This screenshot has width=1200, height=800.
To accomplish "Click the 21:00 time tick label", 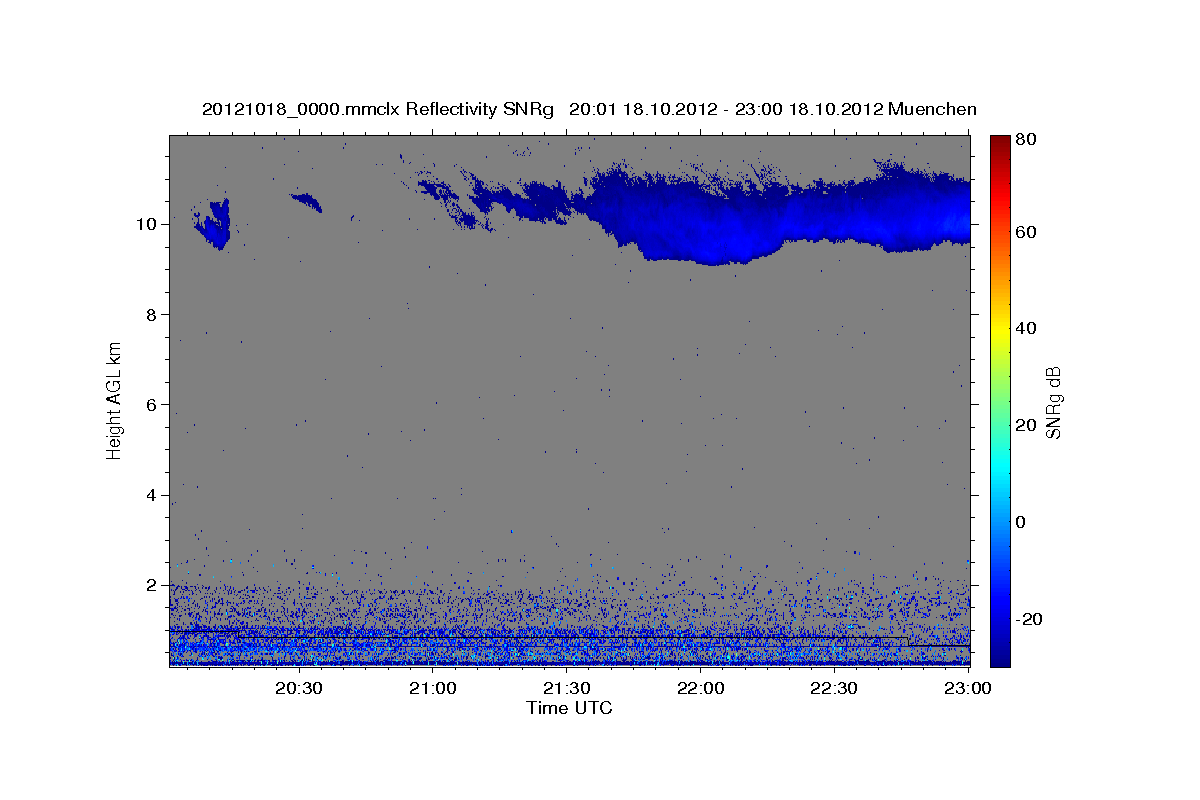I will [432, 688].
